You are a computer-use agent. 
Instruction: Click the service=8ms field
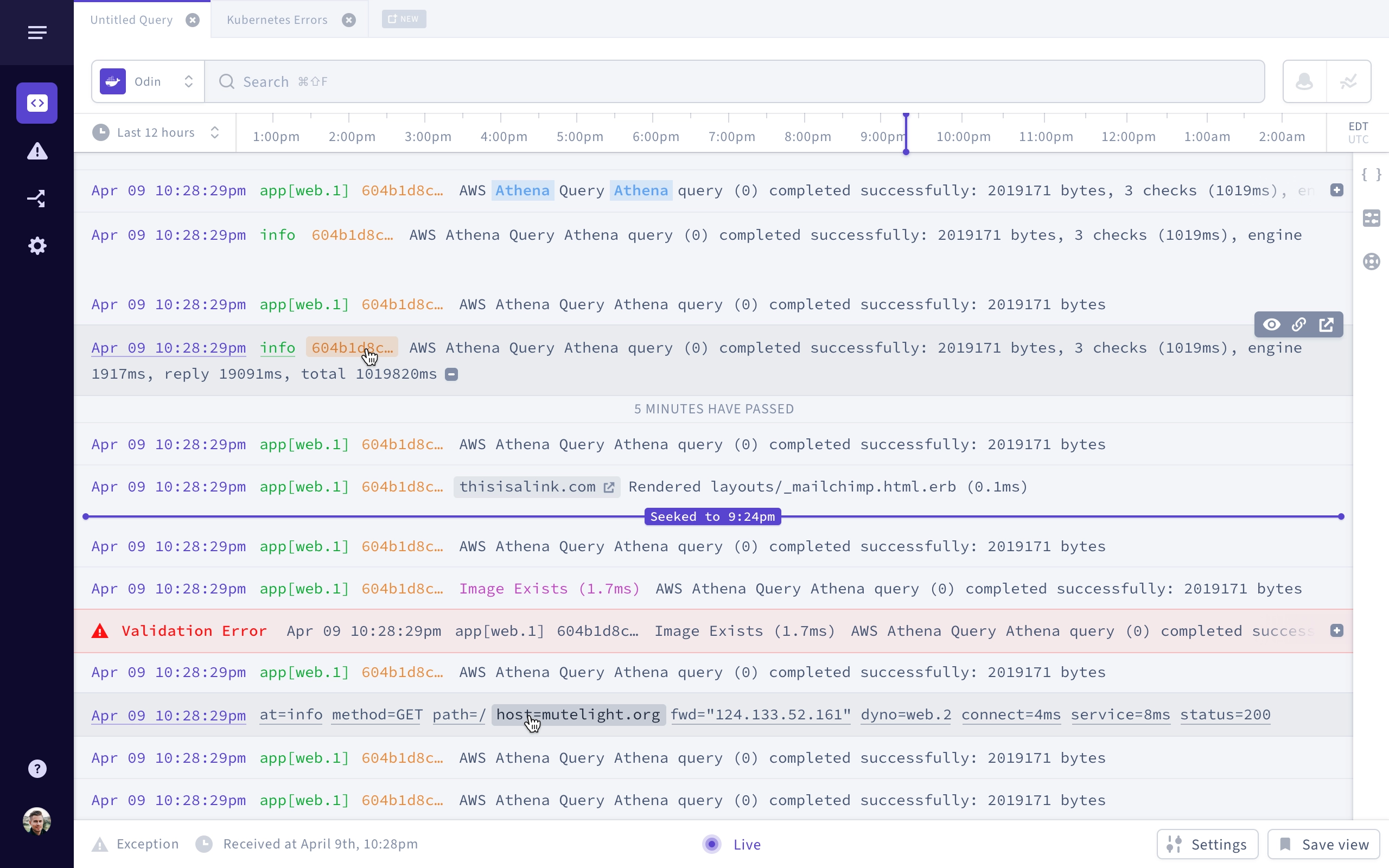(x=1120, y=714)
